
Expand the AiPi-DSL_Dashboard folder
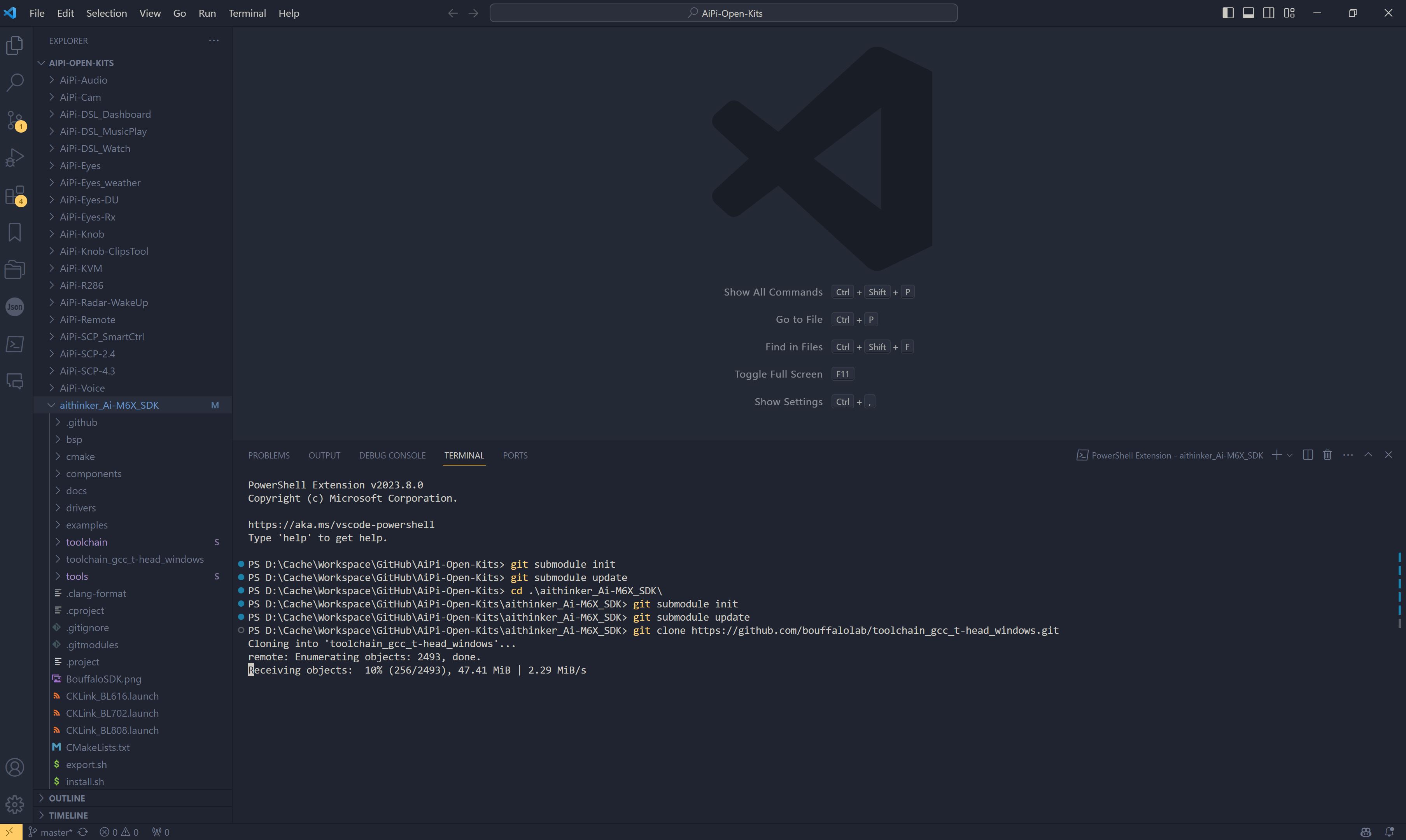(133, 114)
